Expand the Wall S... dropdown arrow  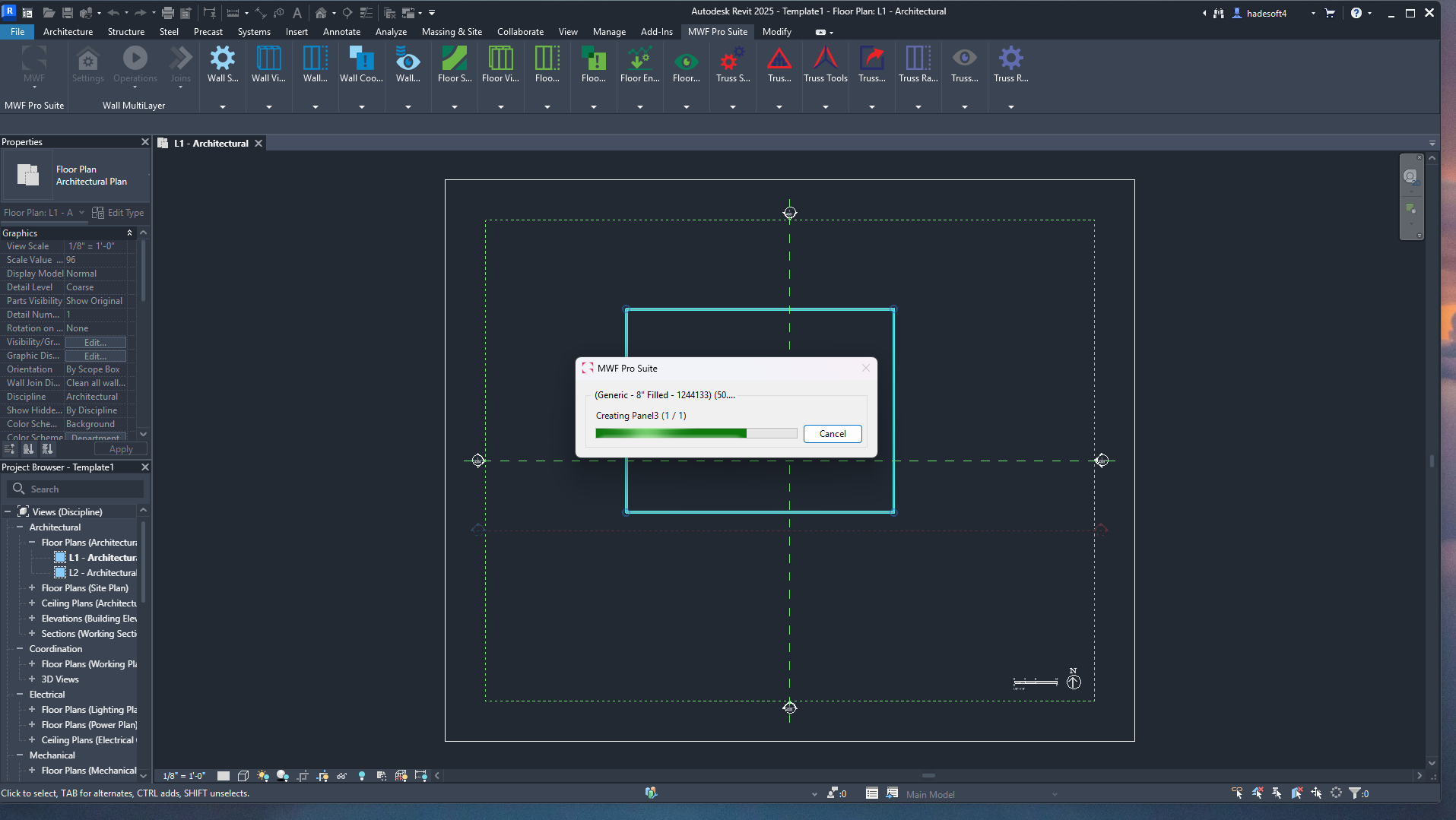pyautogui.click(x=223, y=107)
